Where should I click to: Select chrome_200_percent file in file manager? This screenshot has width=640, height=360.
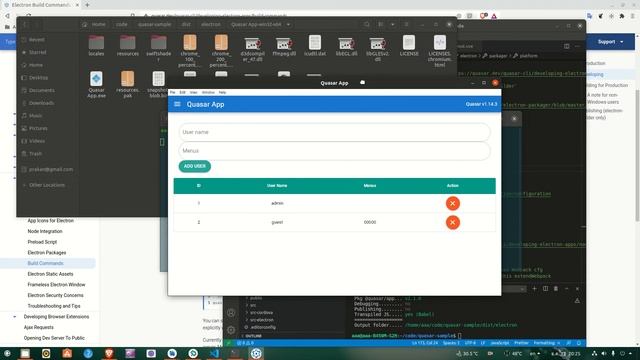click(x=221, y=51)
